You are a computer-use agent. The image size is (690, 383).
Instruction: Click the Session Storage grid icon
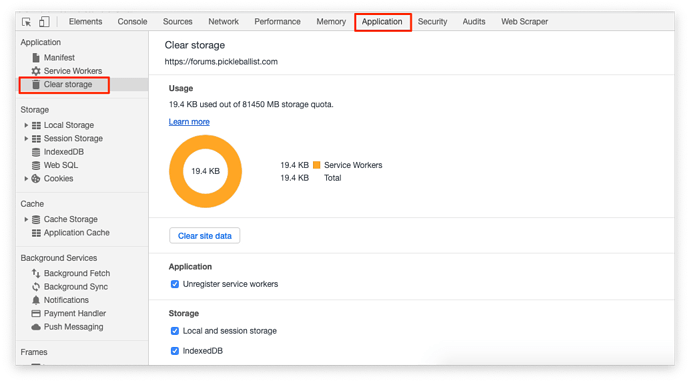(36, 139)
